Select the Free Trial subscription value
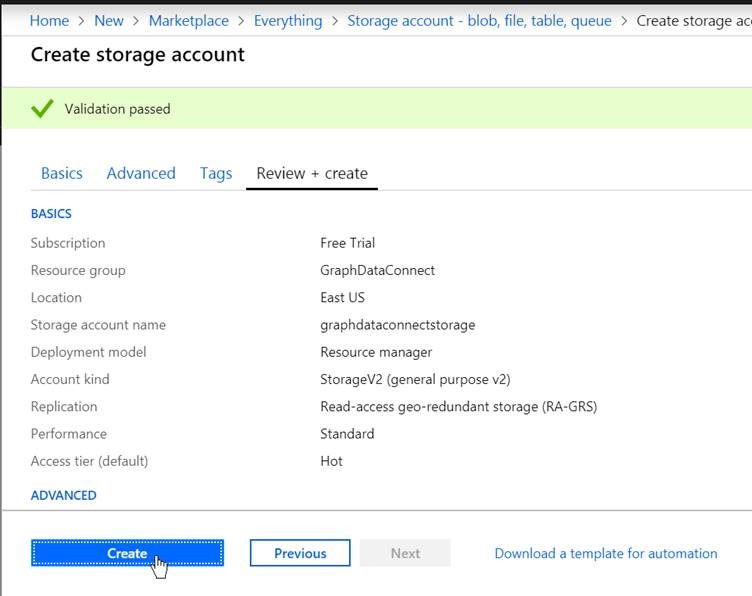 point(347,243)
